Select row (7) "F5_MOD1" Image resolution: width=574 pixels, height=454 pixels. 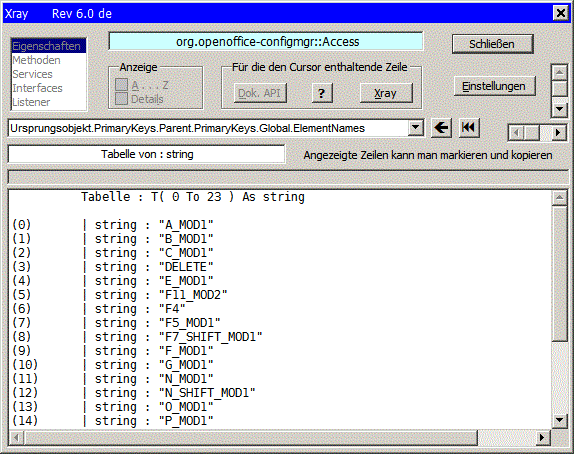280,323
